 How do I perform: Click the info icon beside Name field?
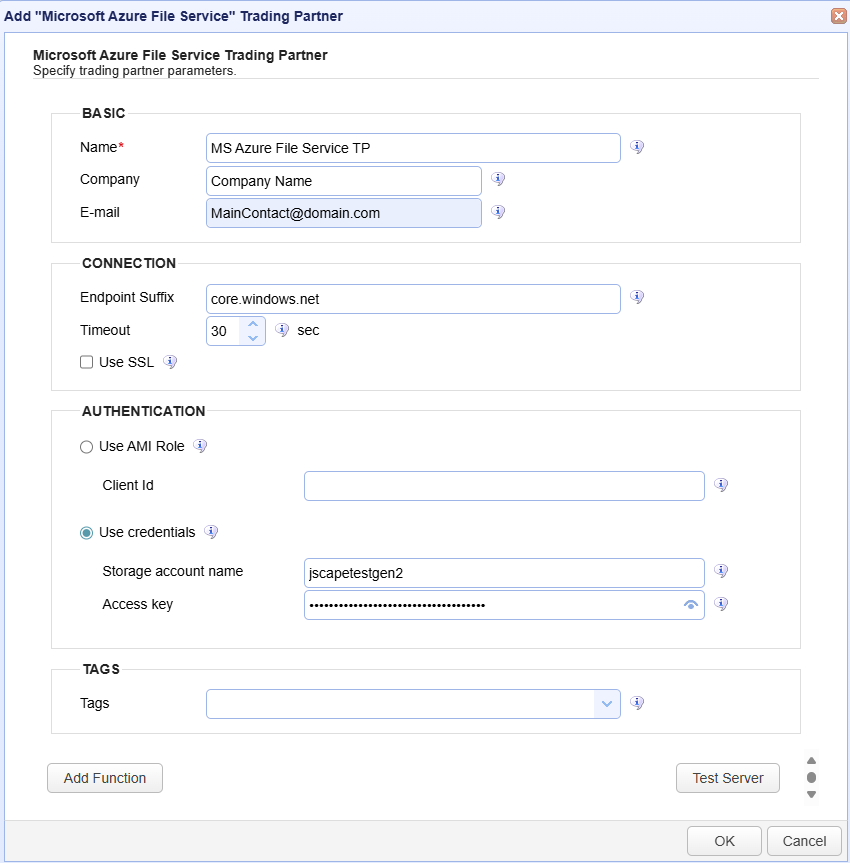[637, 147]
